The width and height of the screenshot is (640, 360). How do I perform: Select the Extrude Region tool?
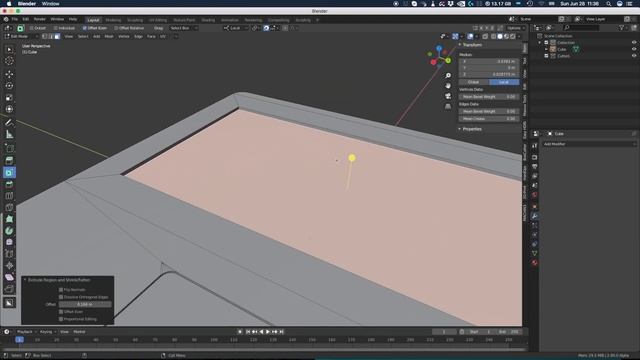pos(9,161)
